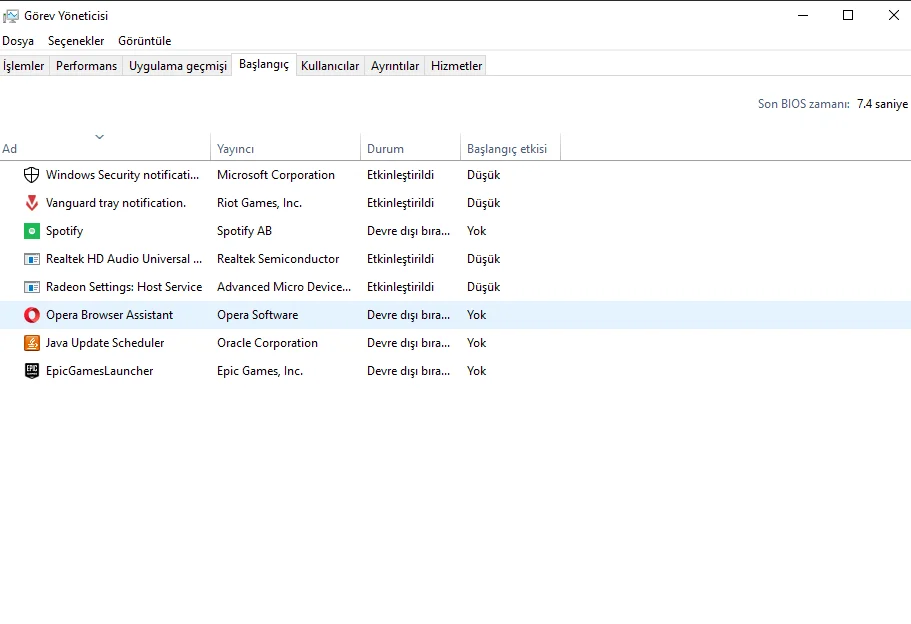Select the green Spotify icon
Viewport: 911px width, 624px height.
tap(31, 231)
